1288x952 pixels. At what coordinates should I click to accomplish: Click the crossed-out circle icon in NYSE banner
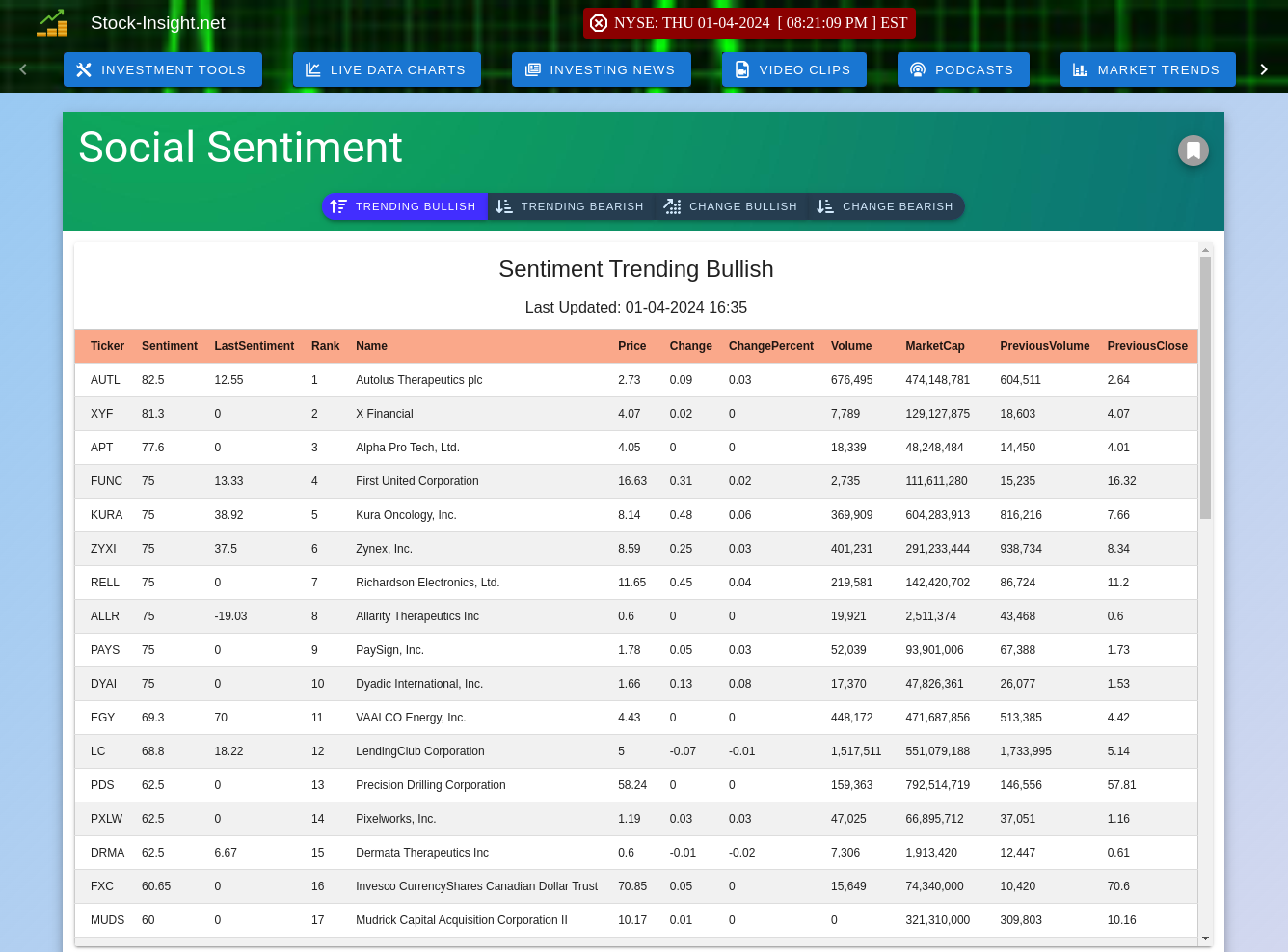pyautogui.click(x=598, y=22)
